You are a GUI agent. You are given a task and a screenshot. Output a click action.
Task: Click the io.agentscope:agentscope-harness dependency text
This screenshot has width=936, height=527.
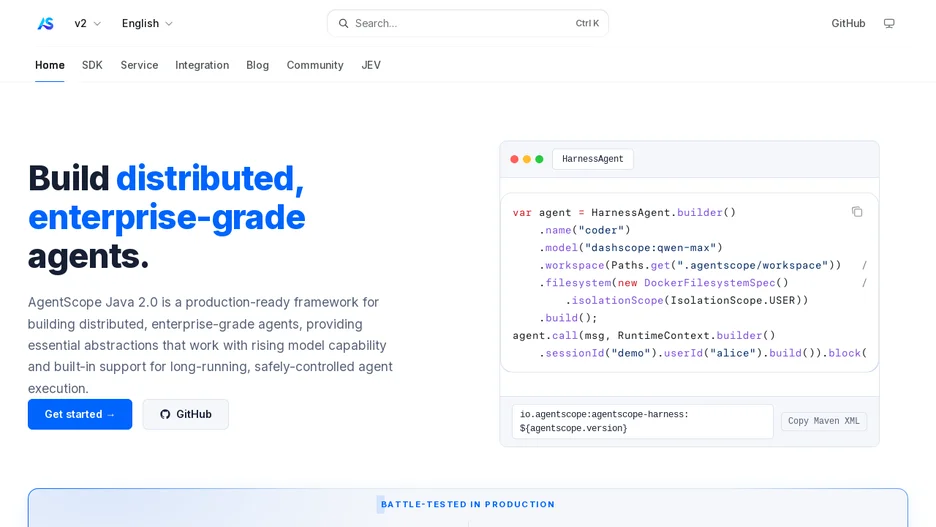pyautogui.click(x=642, y=421)
